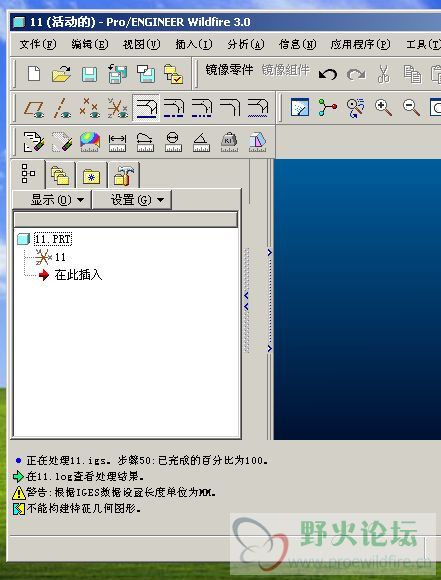Viewport: 441px width, 580px height.
Task: Click the mass properties weight icon
Action: click(229, 142)
